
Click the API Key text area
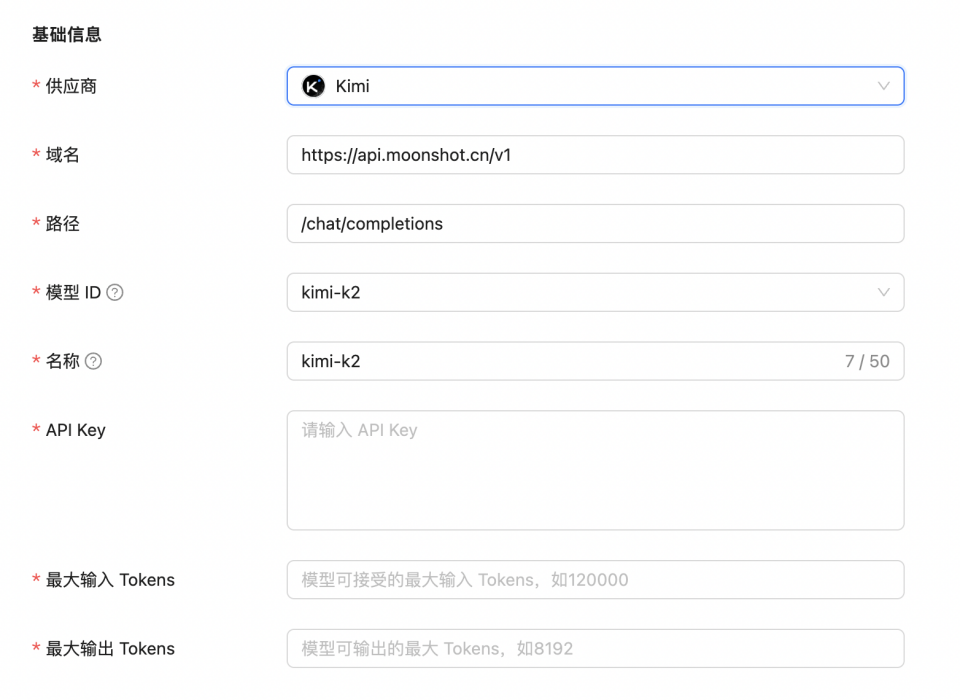click(x=595, y=470)
